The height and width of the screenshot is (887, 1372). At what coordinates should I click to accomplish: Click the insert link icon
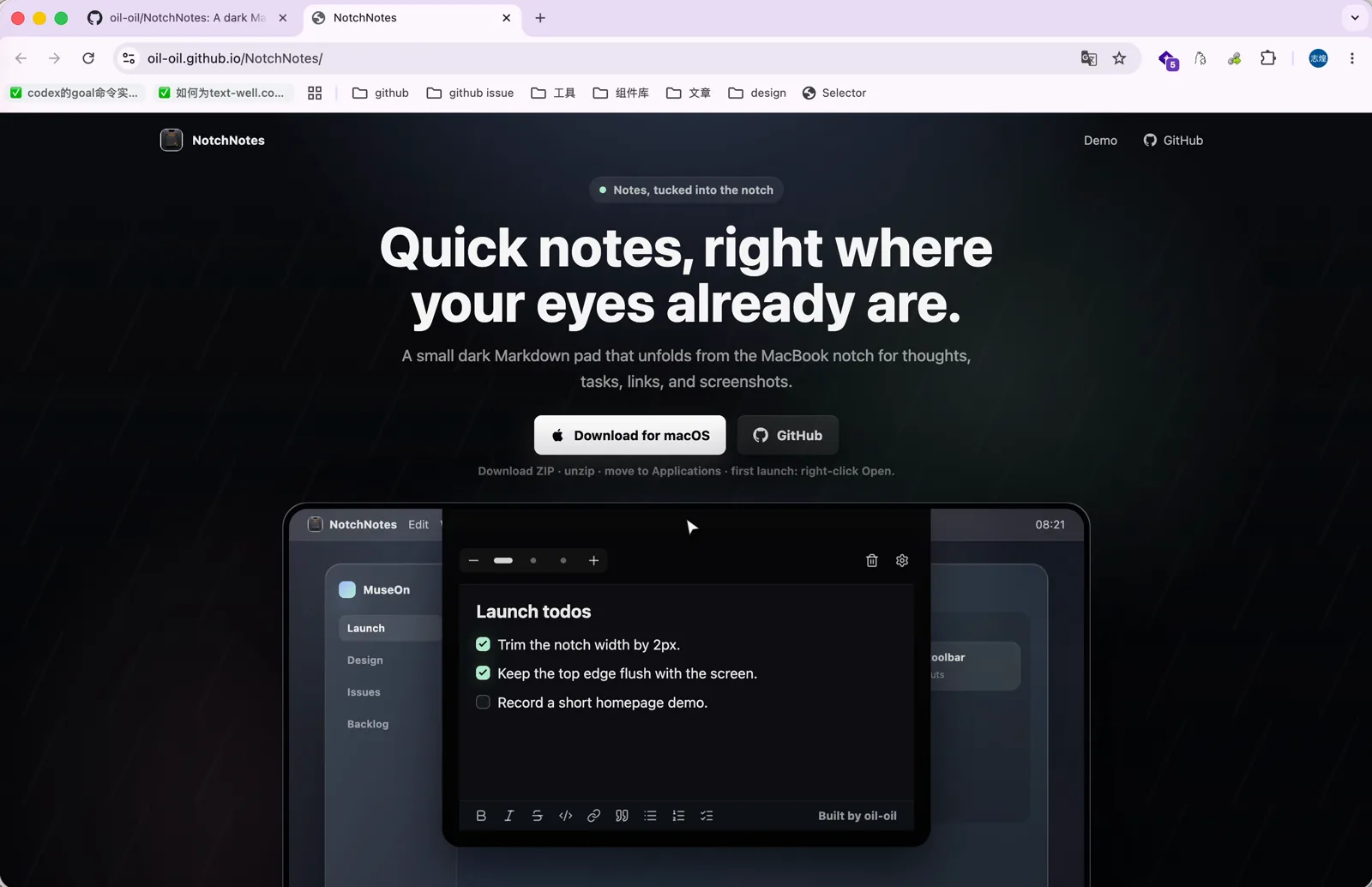point(593,816)
